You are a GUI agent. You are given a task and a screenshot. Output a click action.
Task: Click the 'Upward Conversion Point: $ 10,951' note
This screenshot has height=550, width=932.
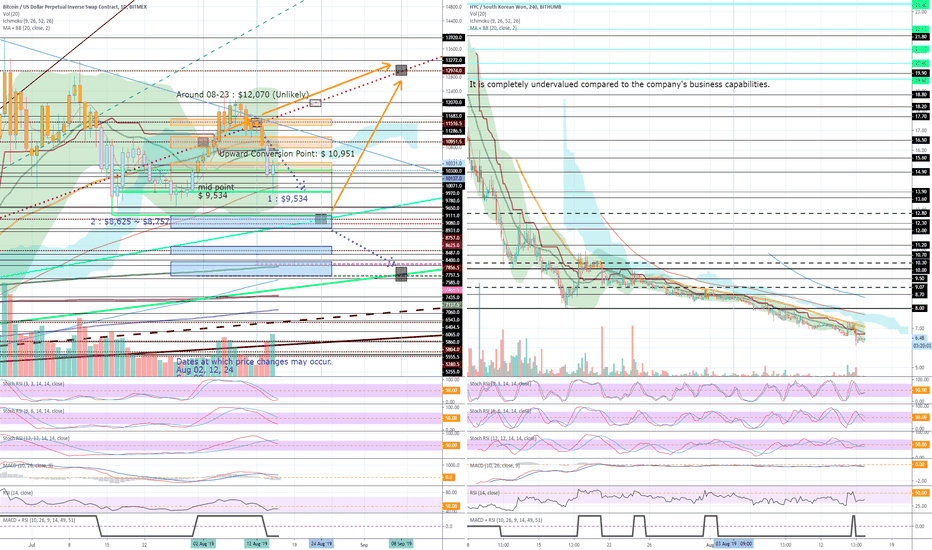(x=287, y=153)
